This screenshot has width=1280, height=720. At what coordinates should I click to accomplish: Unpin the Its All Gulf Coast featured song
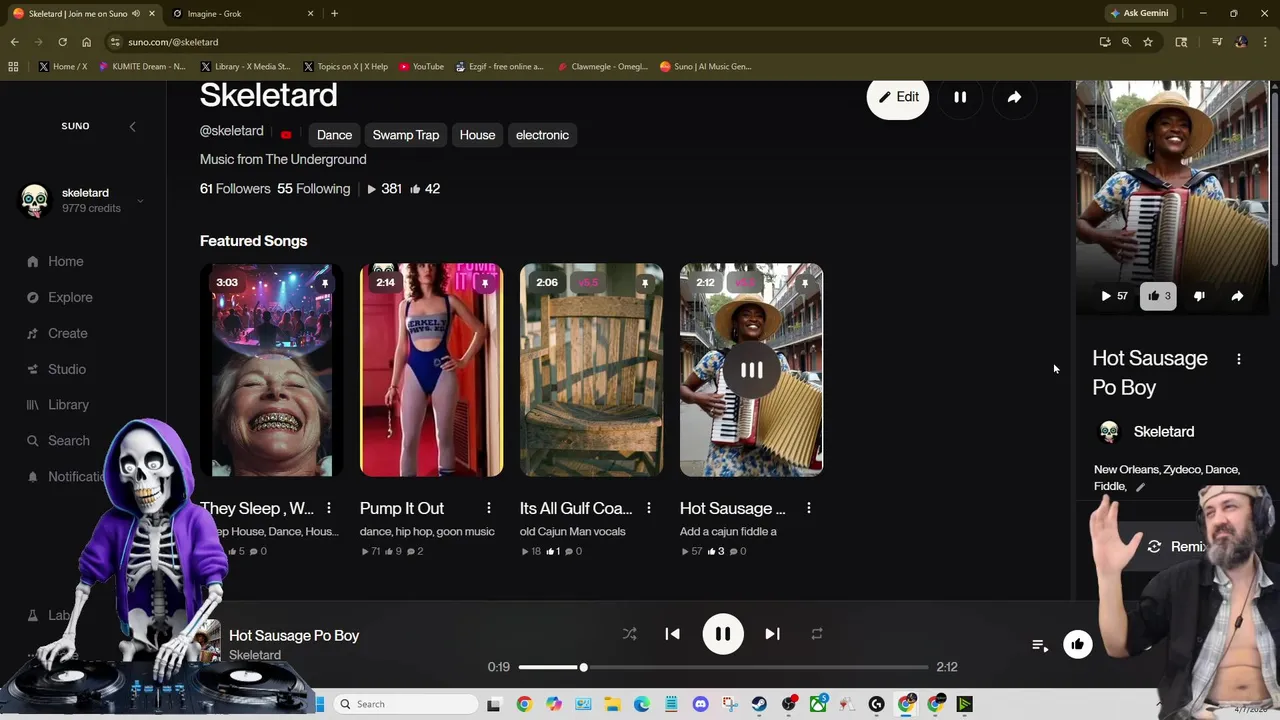click(x=644, y=283)
